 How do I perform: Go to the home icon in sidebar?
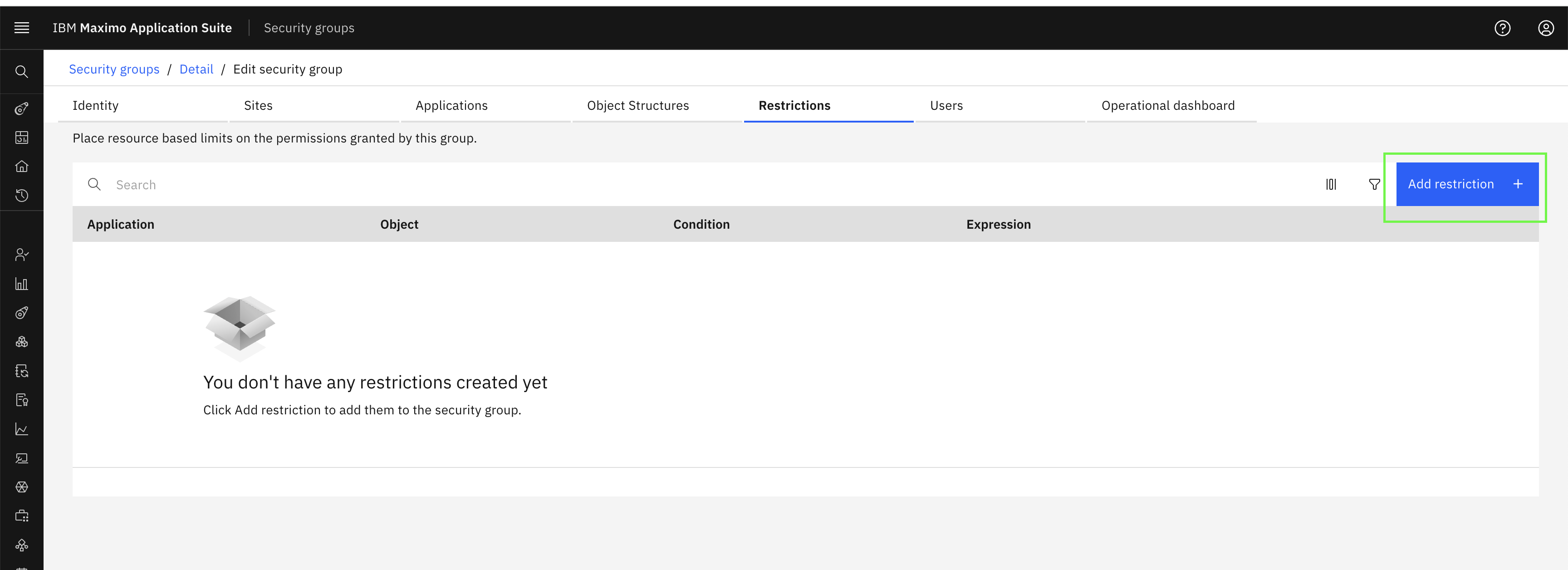pyautogui.click(x=22, y=166)
